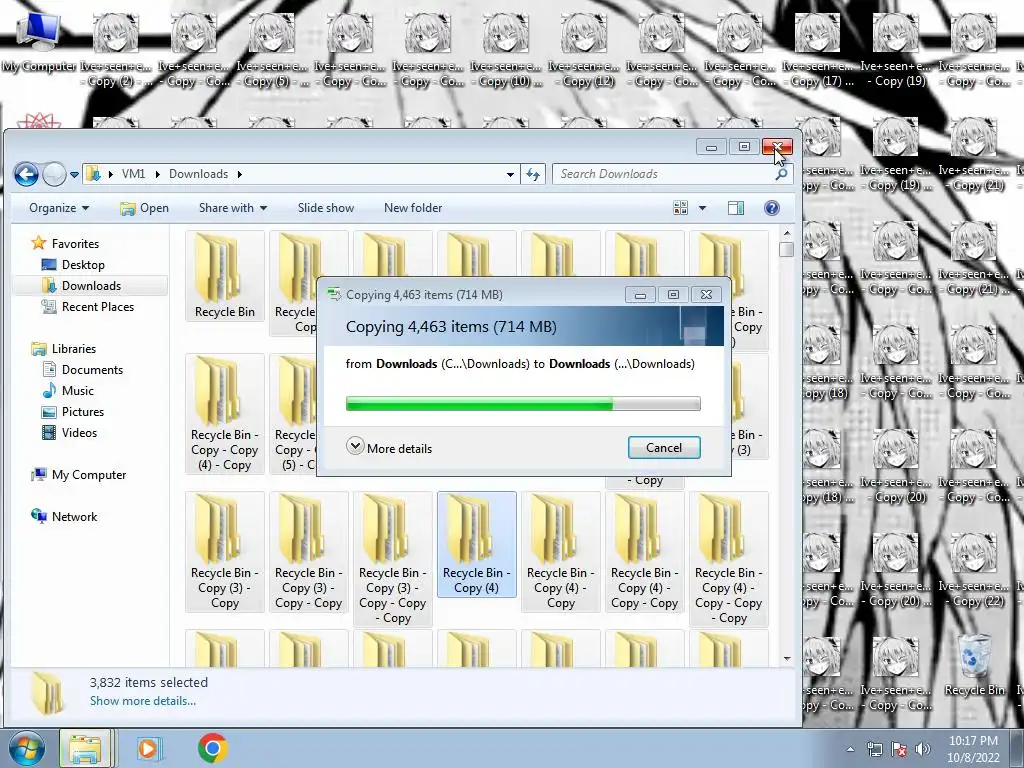Toggle the preview pane icon

pos(736,208)
